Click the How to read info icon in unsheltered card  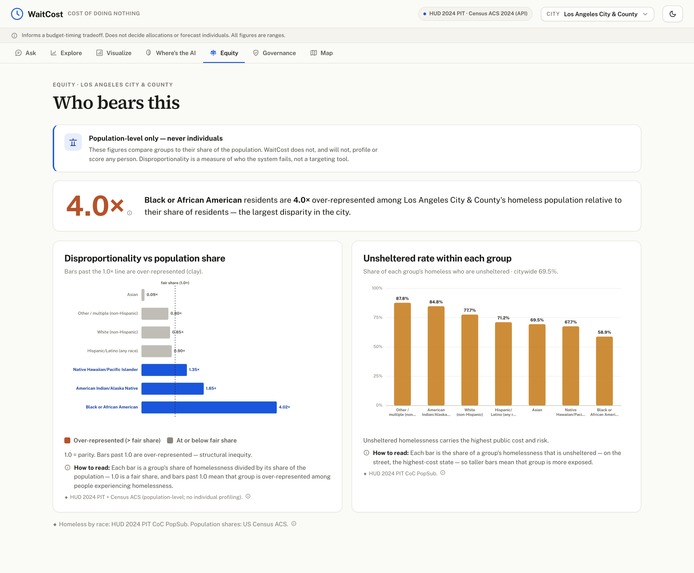point(366,453)
